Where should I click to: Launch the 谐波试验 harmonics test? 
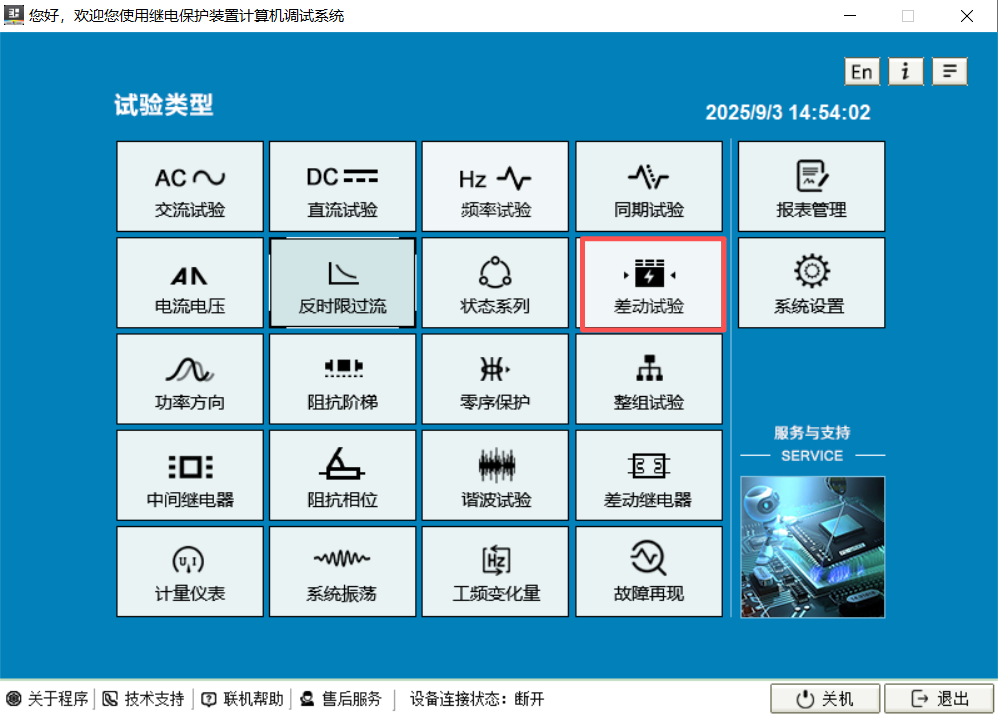pos(495,475)
